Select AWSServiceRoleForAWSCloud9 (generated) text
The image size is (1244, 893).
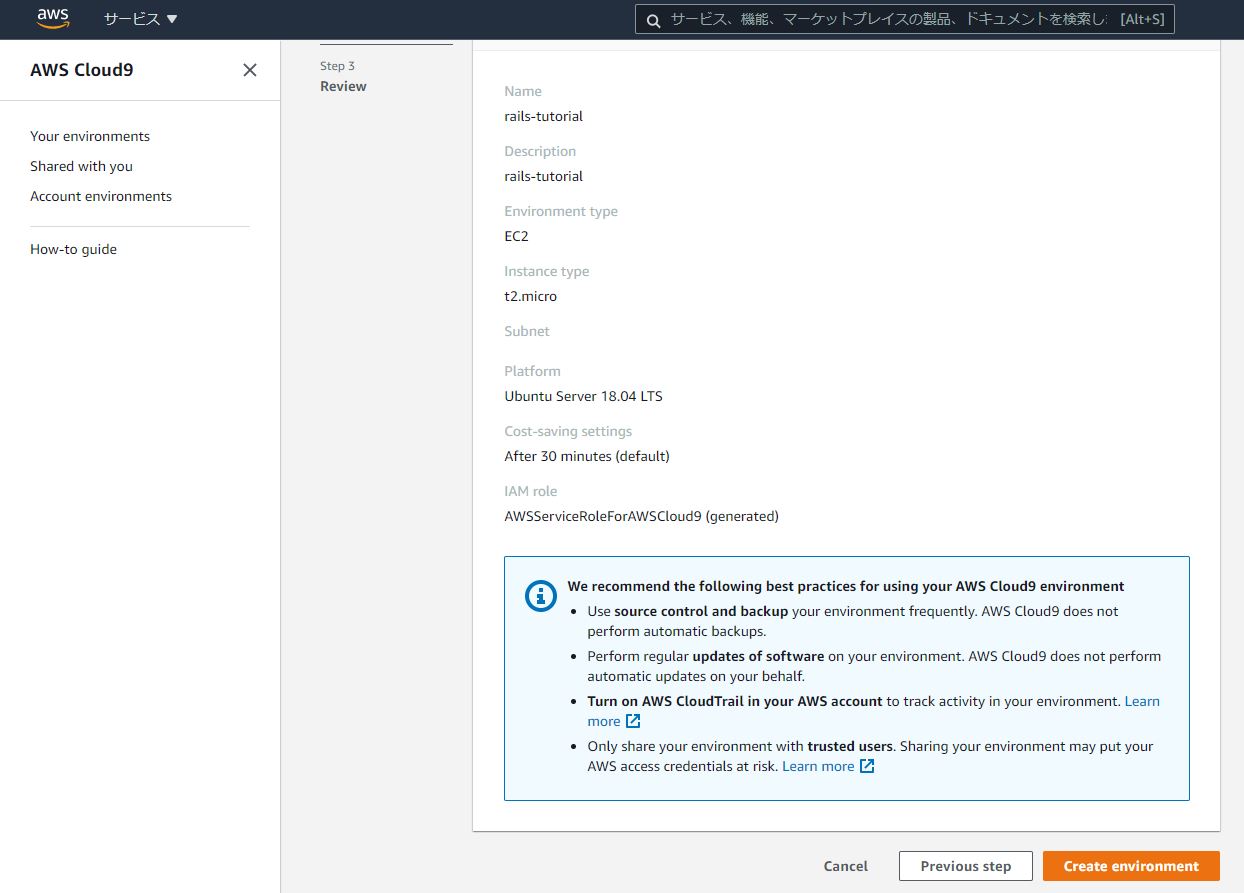click(641, 516)
